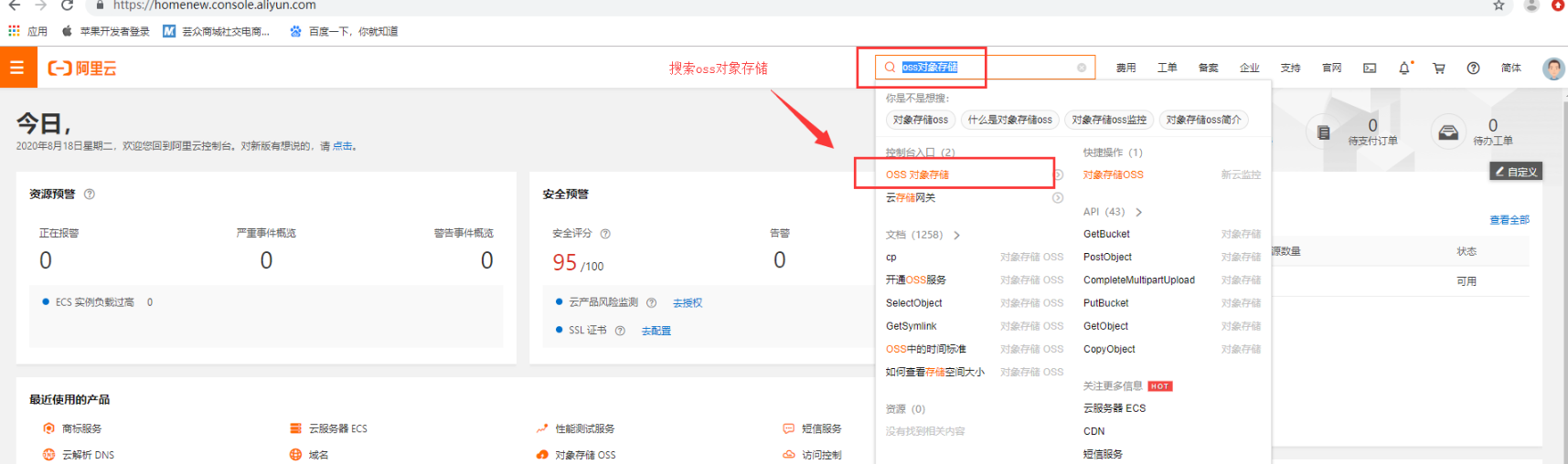Click the arrow beside 云存储网关 result

pos(1058,198)
